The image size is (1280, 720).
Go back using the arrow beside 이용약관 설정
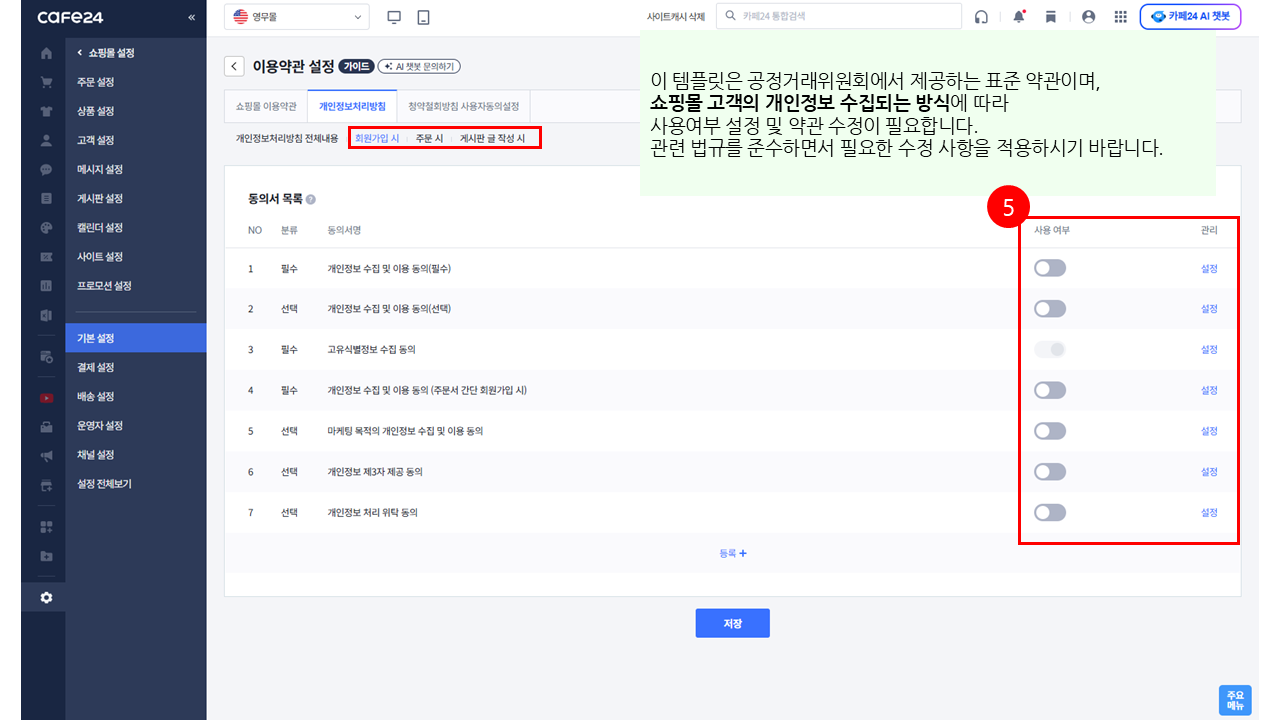pyautogui.click(x=234, y=66)
